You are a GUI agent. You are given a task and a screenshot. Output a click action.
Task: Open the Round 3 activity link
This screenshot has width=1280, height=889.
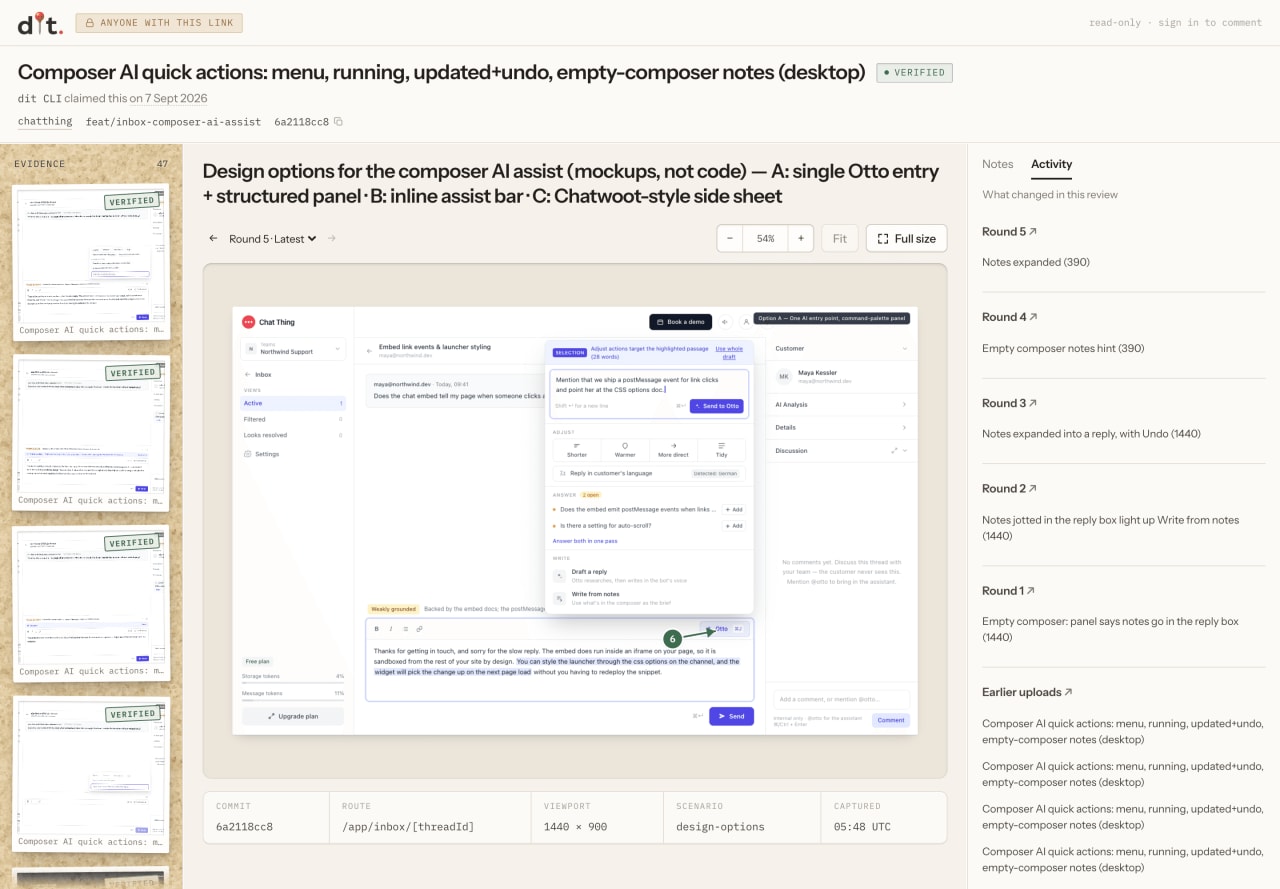1009,403
